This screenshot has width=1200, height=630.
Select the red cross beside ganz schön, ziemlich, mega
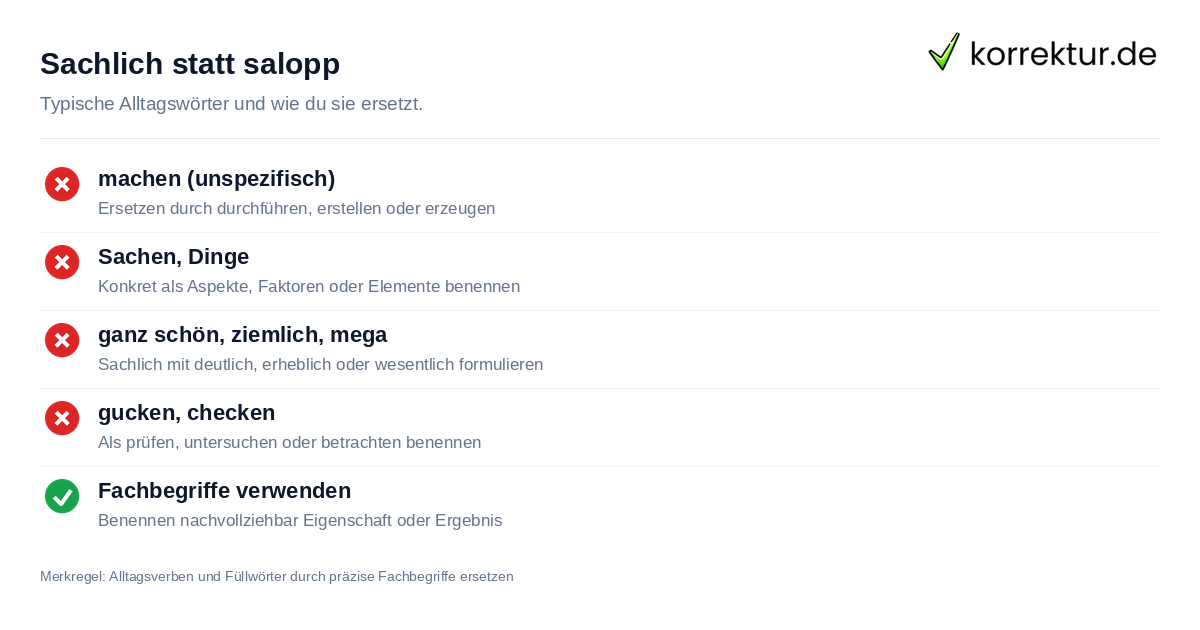pos(62,340)
